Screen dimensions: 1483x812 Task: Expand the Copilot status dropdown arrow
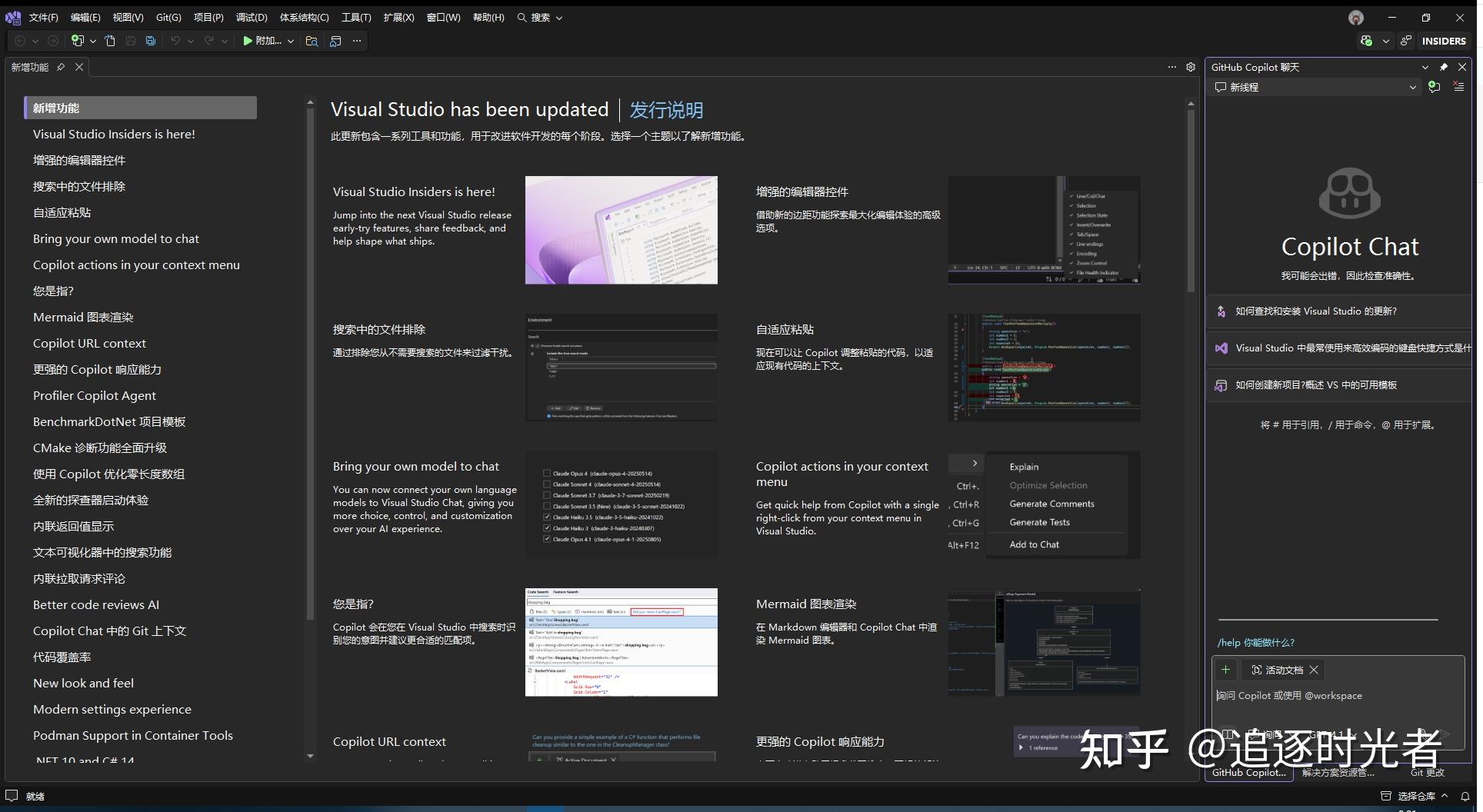pos(1386,42)
